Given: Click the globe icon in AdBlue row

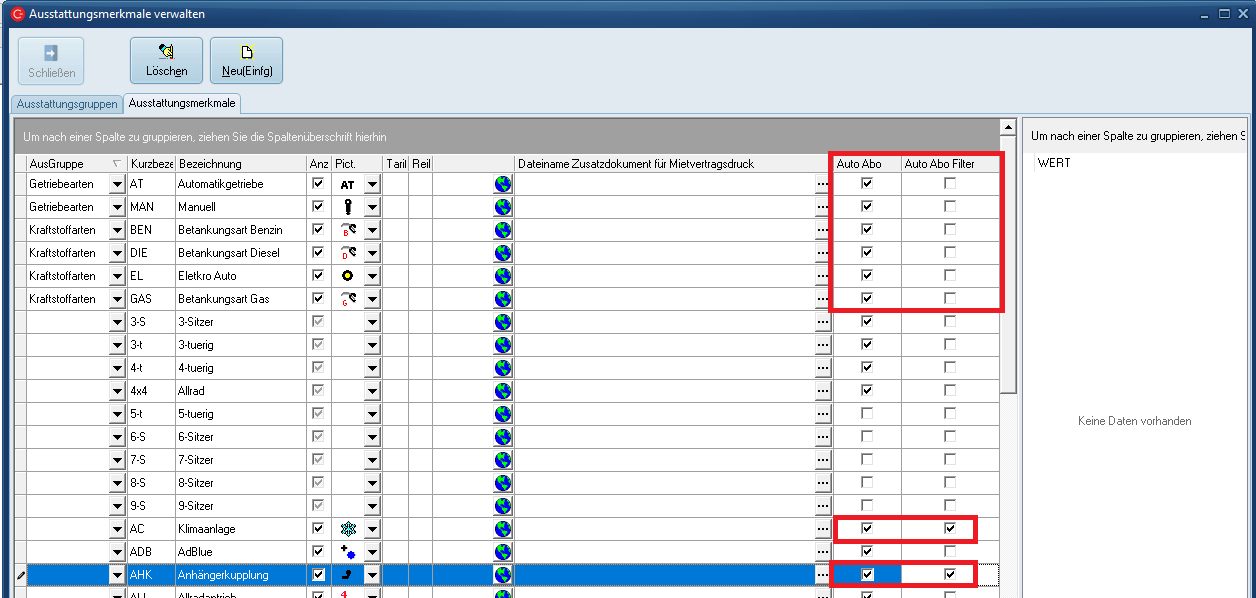Looking at the screenshot, I should [x=502, y=552].
